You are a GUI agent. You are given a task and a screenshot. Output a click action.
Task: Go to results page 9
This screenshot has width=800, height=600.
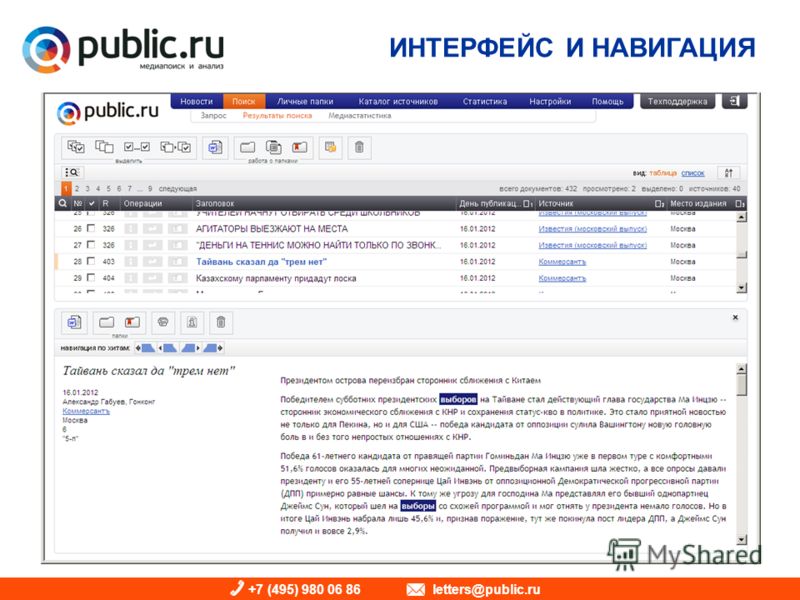point(150,189)
